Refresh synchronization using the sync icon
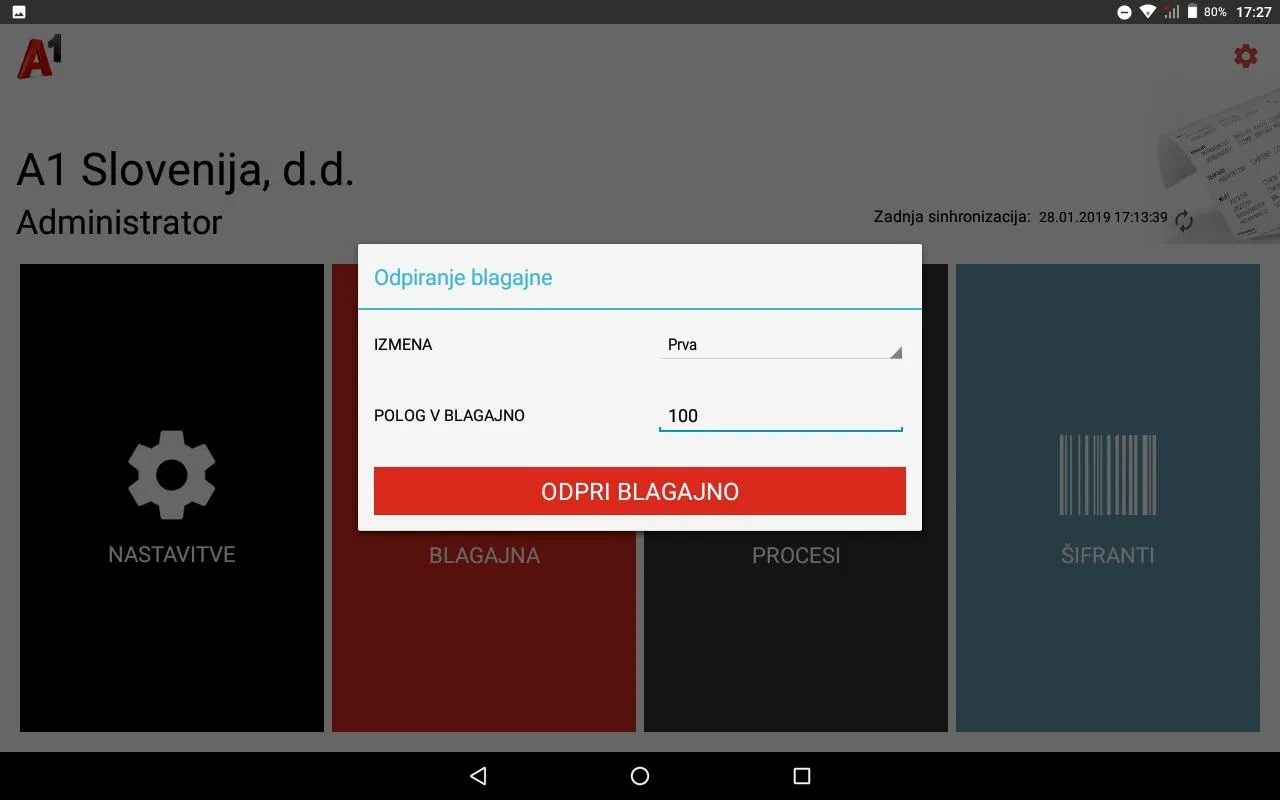Screen dimensions: 1280x800 1184,221
